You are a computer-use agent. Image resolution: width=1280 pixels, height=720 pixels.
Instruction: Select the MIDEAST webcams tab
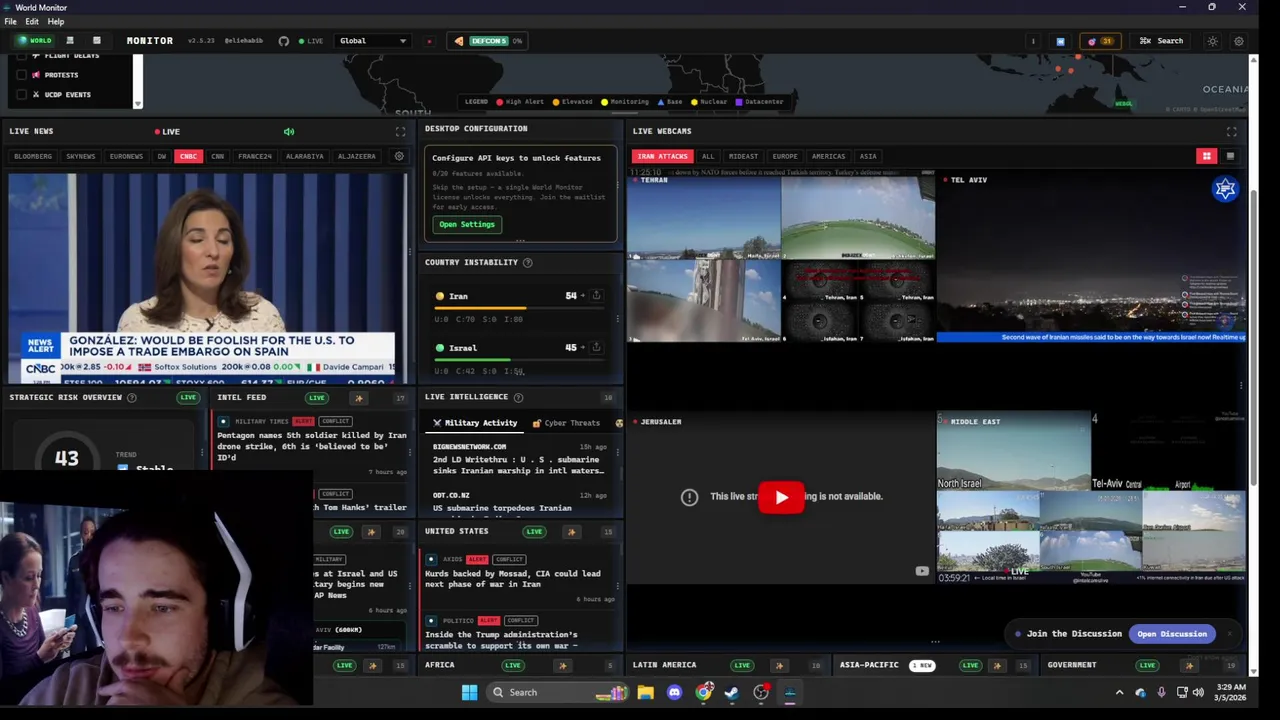tap(743, 156)
